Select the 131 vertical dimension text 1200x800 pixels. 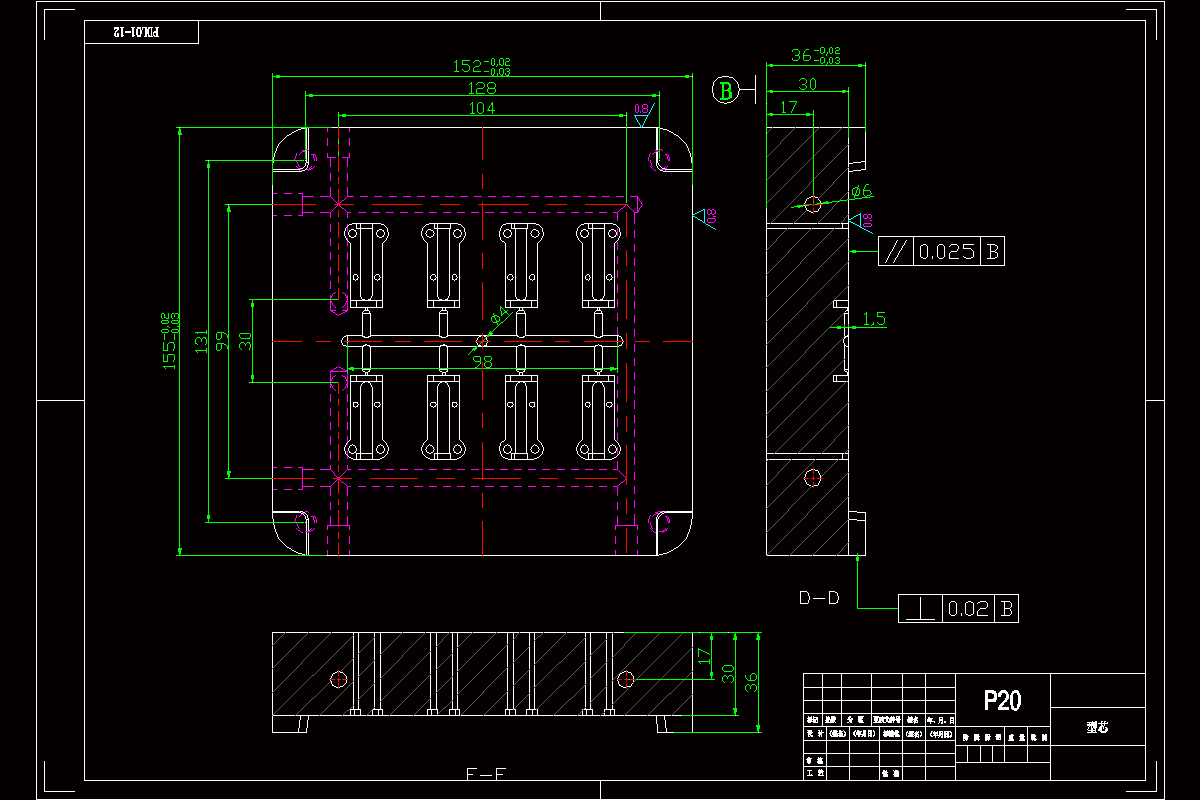(x=200, y=341)
